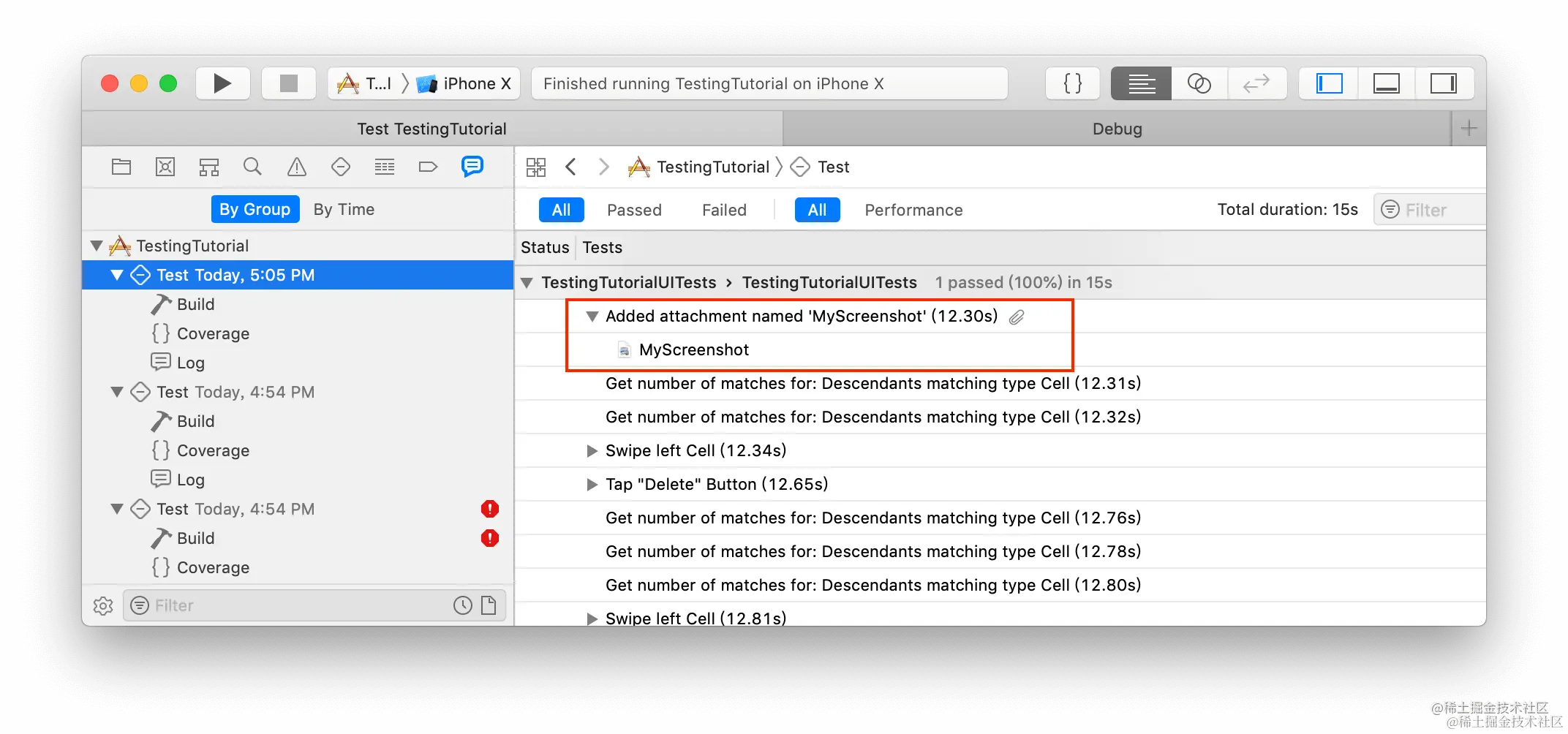This screenshot has width=1568, height=734.
Task: Select Coverage under Test Today, 5:05 PM
Action: click(x=213, y=333)
